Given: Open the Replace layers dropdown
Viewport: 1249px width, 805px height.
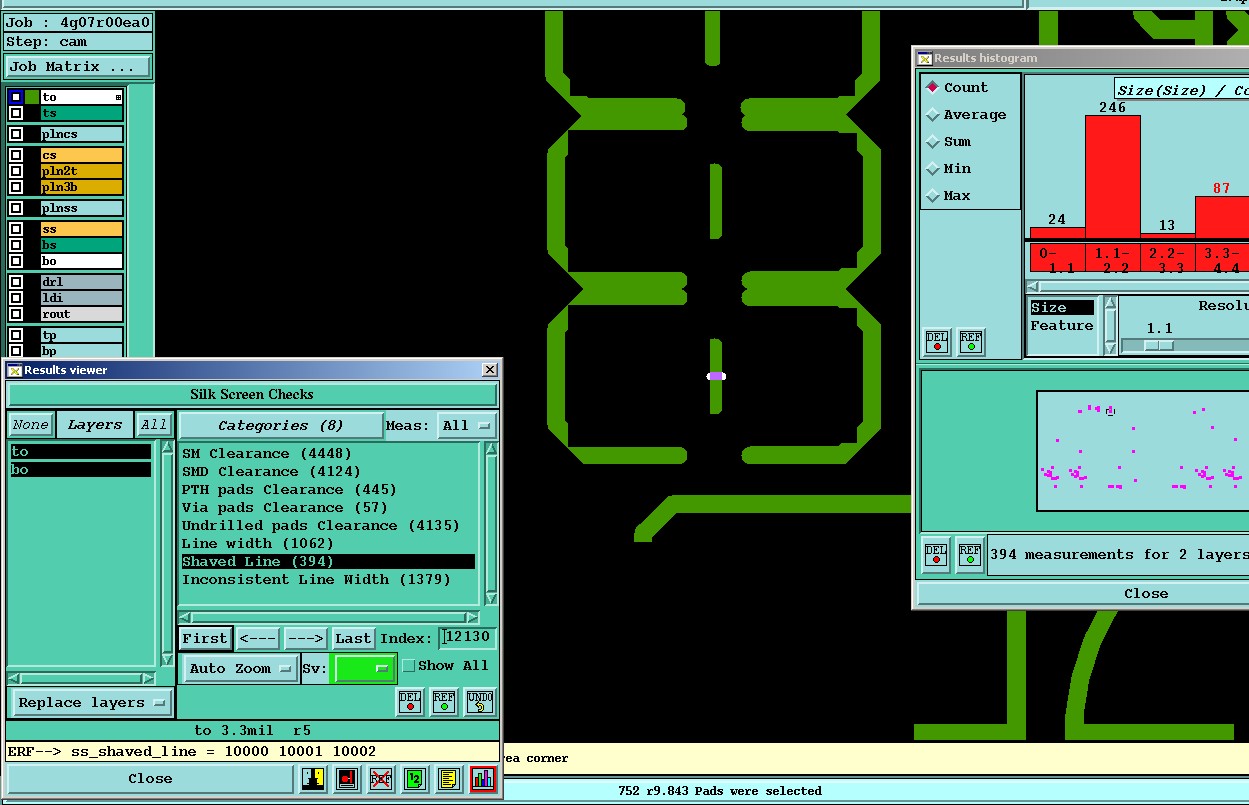Looking at the screenshot, I should pos(91,702).
